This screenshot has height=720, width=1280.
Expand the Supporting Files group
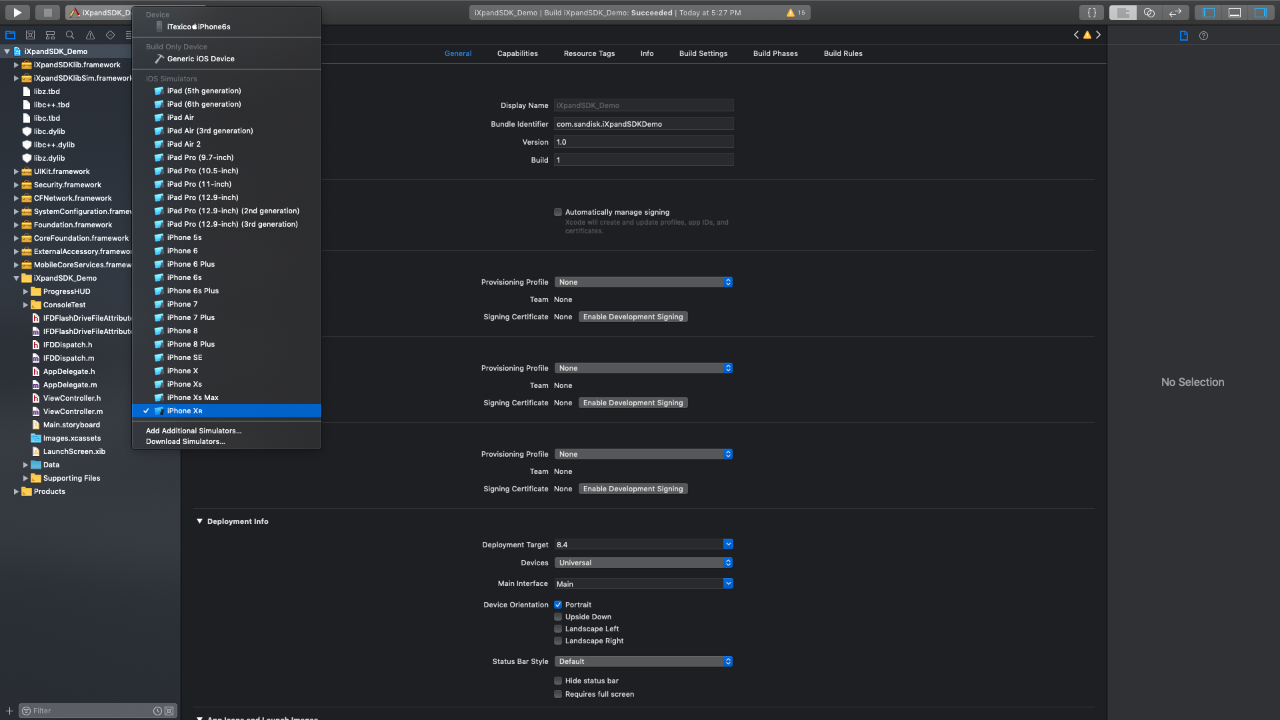(x=26, y=478)
